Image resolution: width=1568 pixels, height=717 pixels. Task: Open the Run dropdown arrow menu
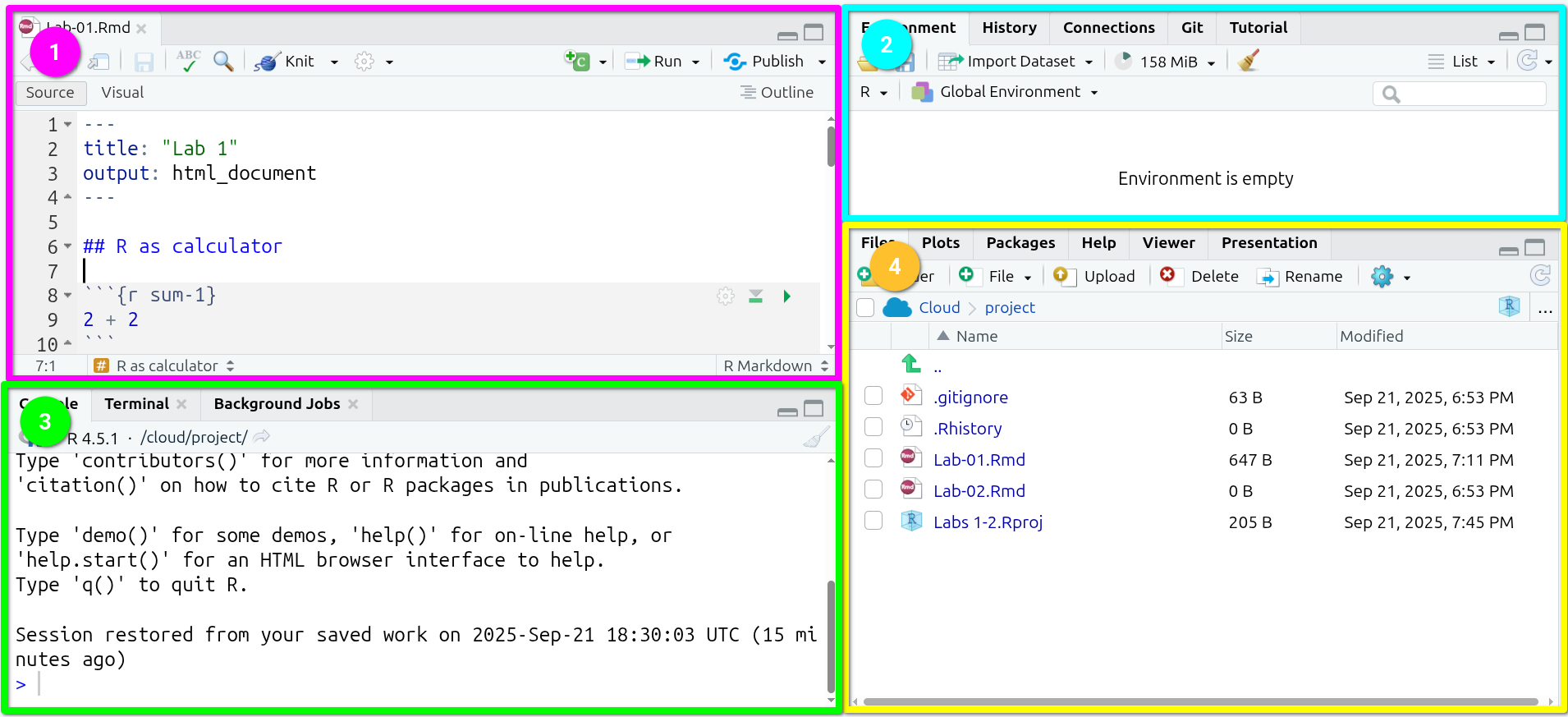click(x=695, y=62)
